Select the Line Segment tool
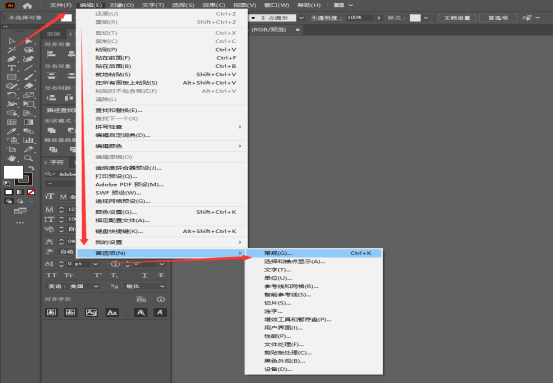The width and height of the screenshot is (554, 383). tap(29, 68)
